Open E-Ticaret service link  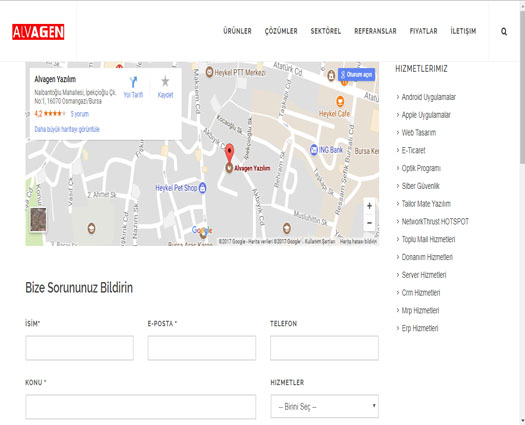[x=414, y=150]
